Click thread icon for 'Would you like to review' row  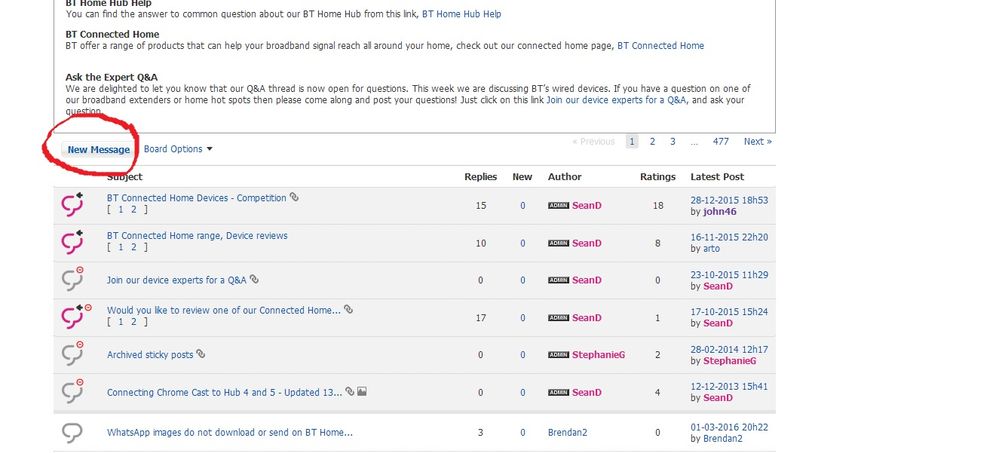75,316
